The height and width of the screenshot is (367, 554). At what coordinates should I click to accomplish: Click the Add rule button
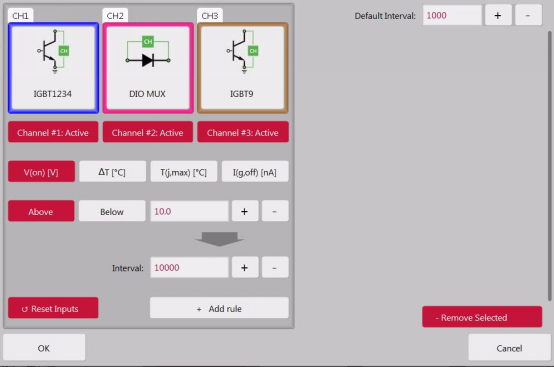point(219,308)
